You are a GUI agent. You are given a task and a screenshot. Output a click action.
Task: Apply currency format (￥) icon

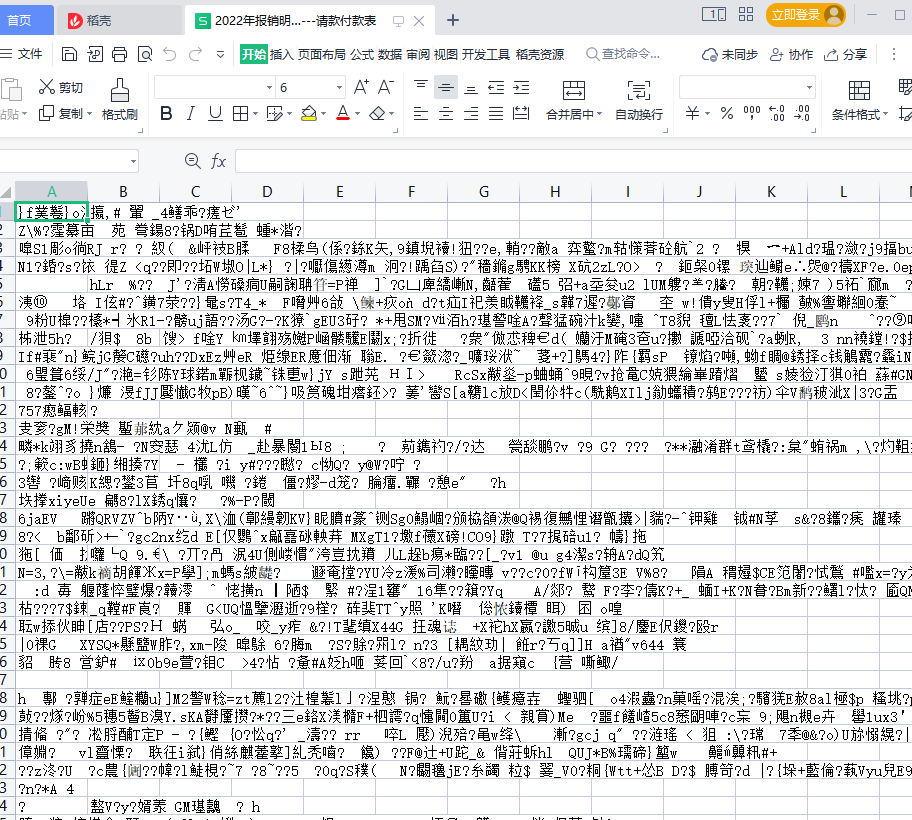coord(692,113)
